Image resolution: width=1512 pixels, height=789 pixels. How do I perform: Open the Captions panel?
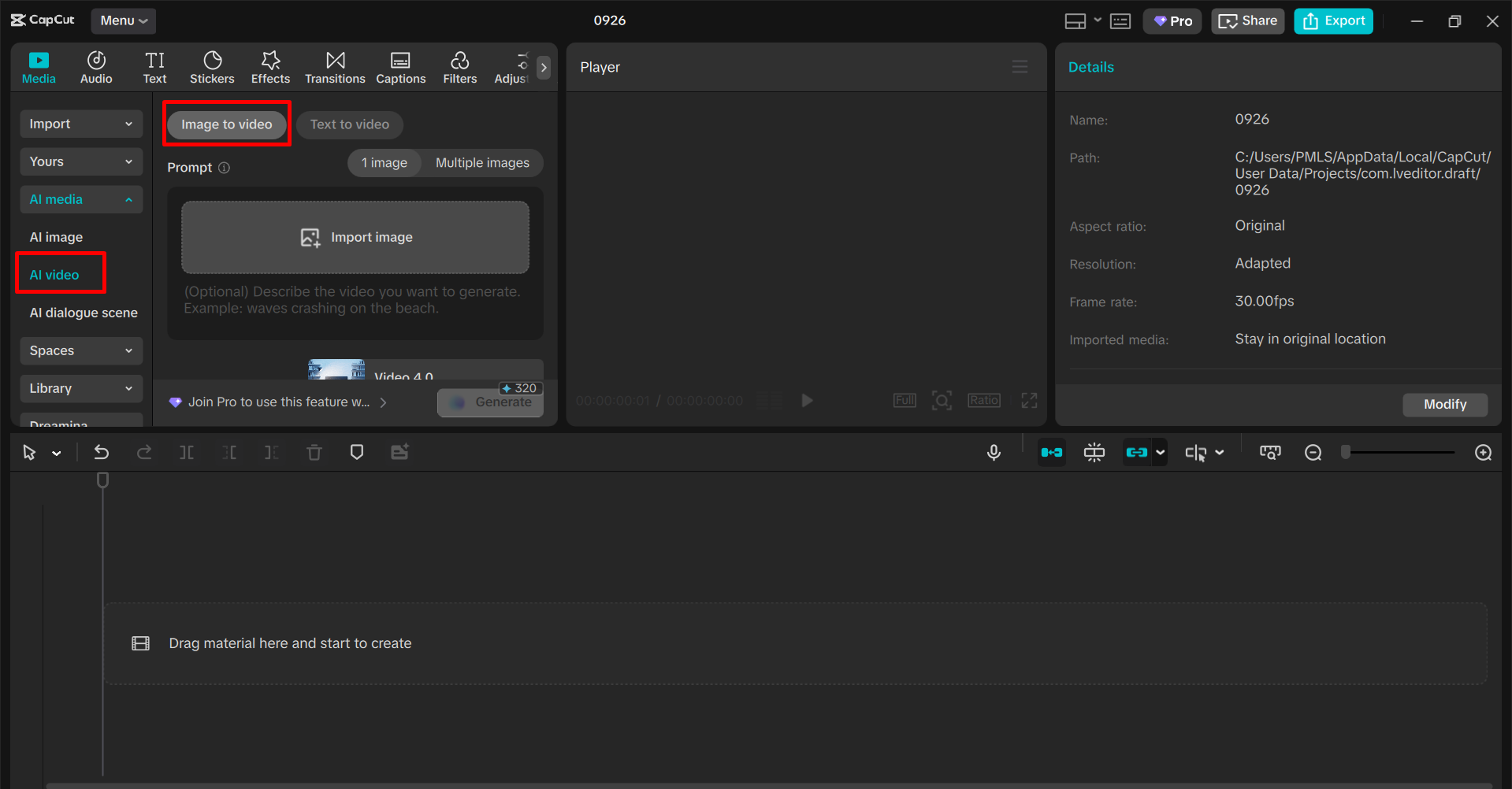coord(400,67)
